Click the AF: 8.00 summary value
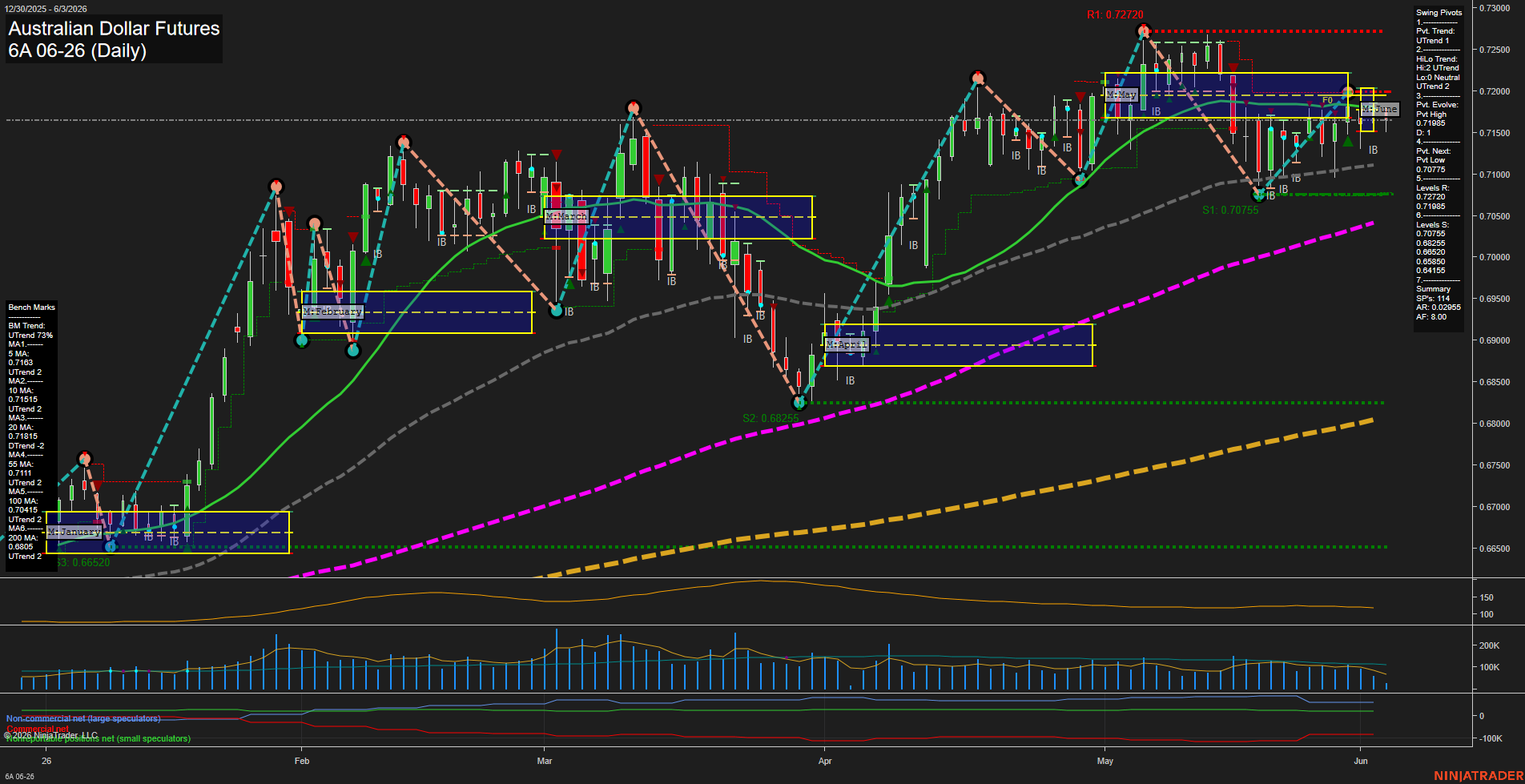 1431,317
